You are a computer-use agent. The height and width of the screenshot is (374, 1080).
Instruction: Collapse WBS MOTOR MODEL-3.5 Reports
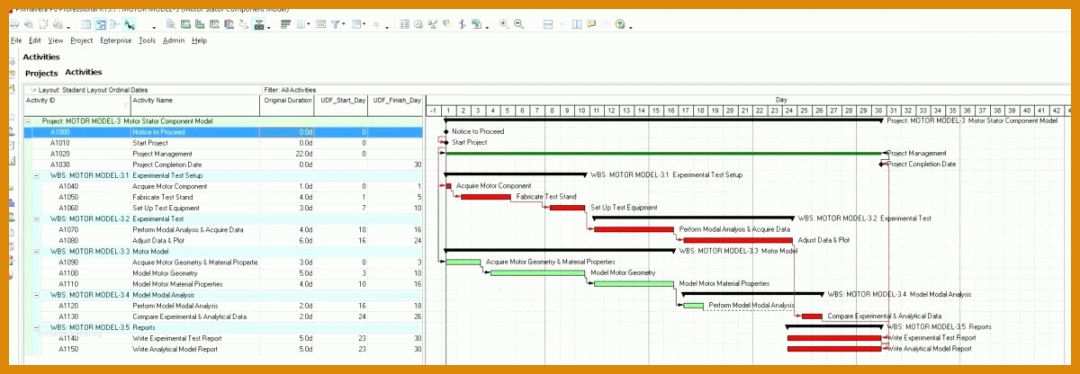pyautogui.click(x=36, y=328)
